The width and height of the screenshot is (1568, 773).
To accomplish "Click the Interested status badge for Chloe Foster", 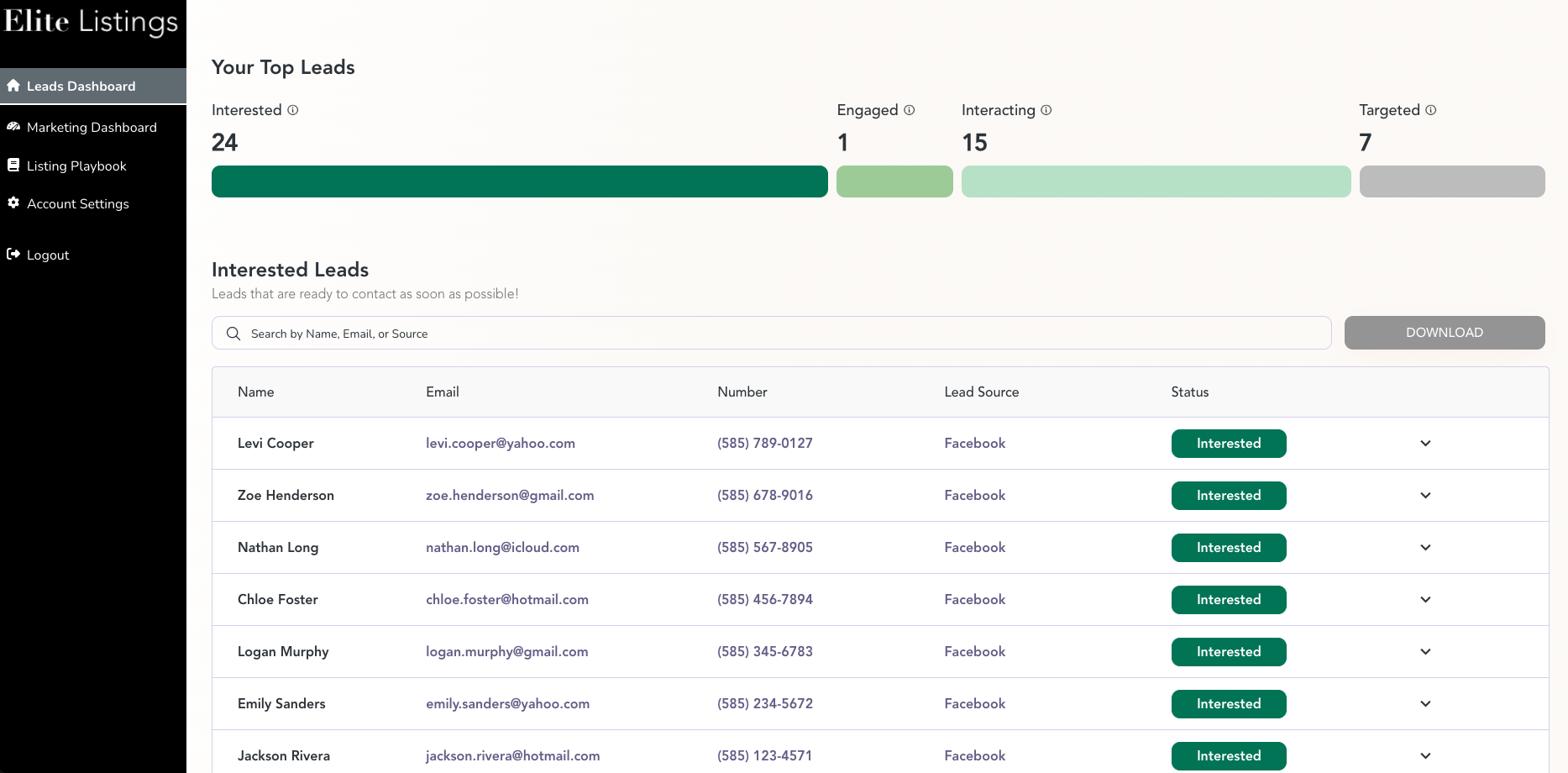I will pos(1228,600).
